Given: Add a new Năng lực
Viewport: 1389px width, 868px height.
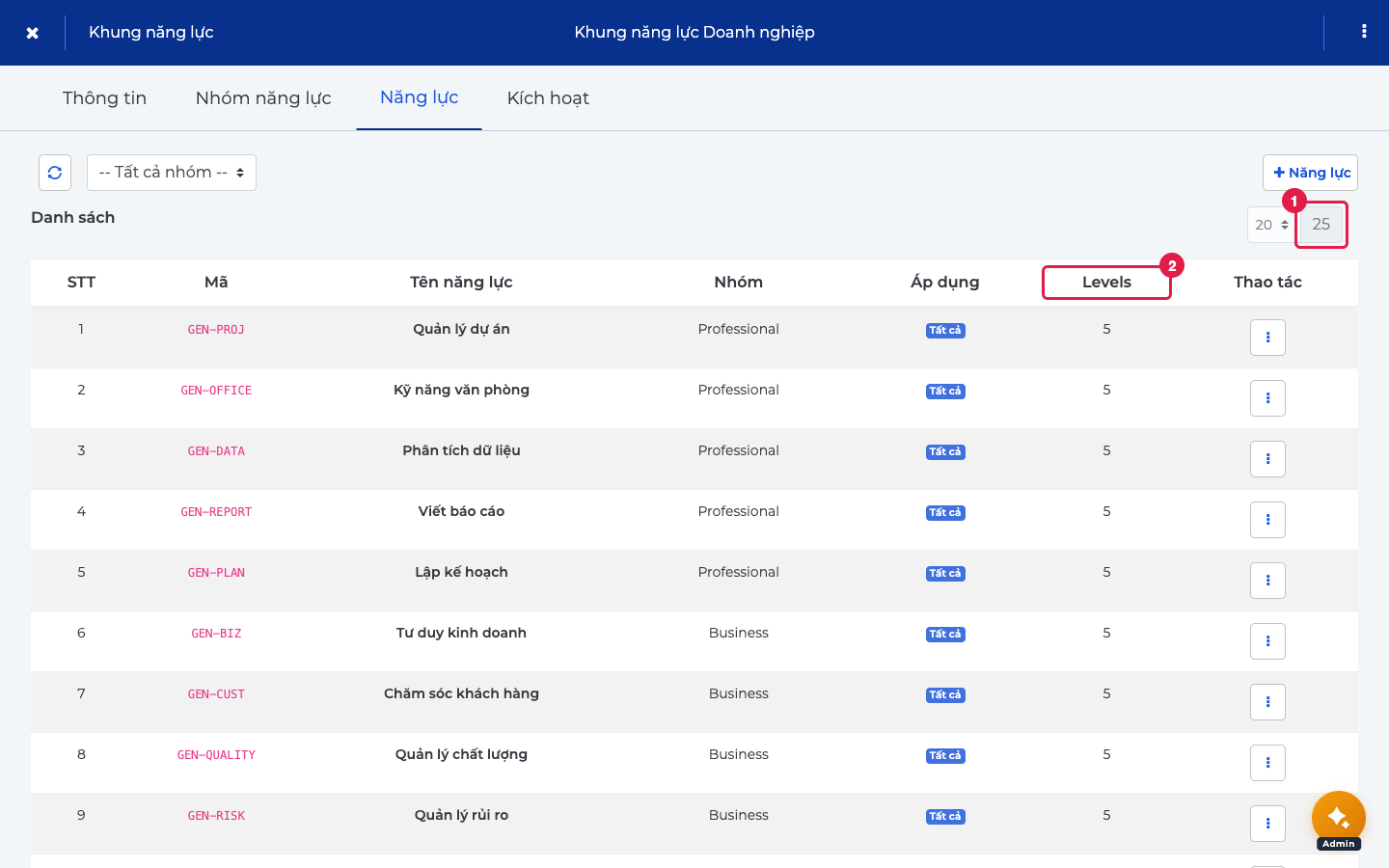Looking at the screenshot, I should coord(1310,173).
